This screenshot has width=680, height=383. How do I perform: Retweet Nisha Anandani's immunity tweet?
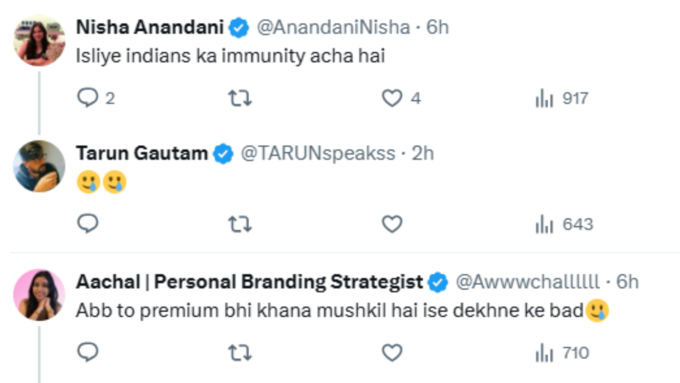click(x=240, y=98)
